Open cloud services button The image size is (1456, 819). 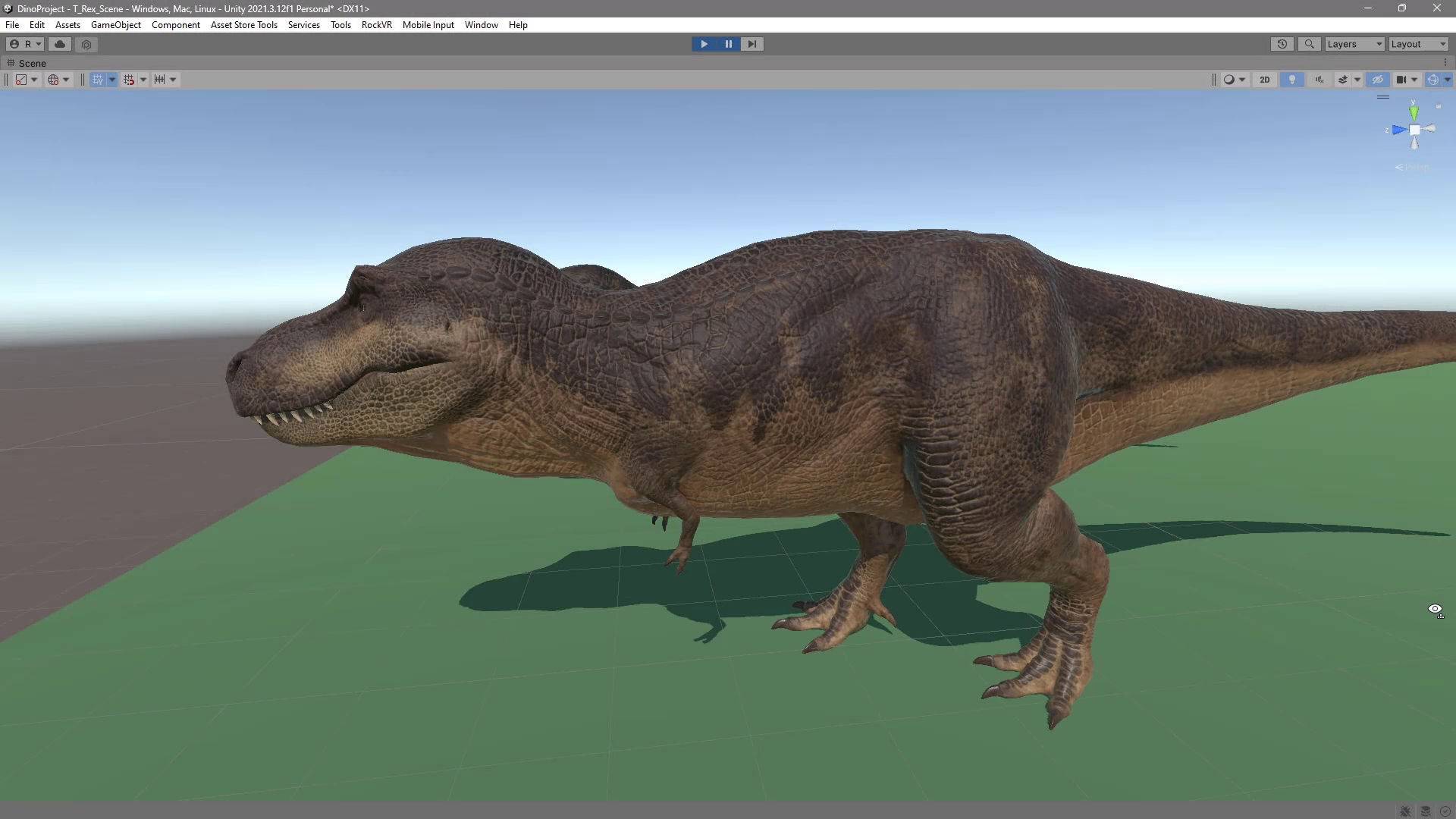60,44
